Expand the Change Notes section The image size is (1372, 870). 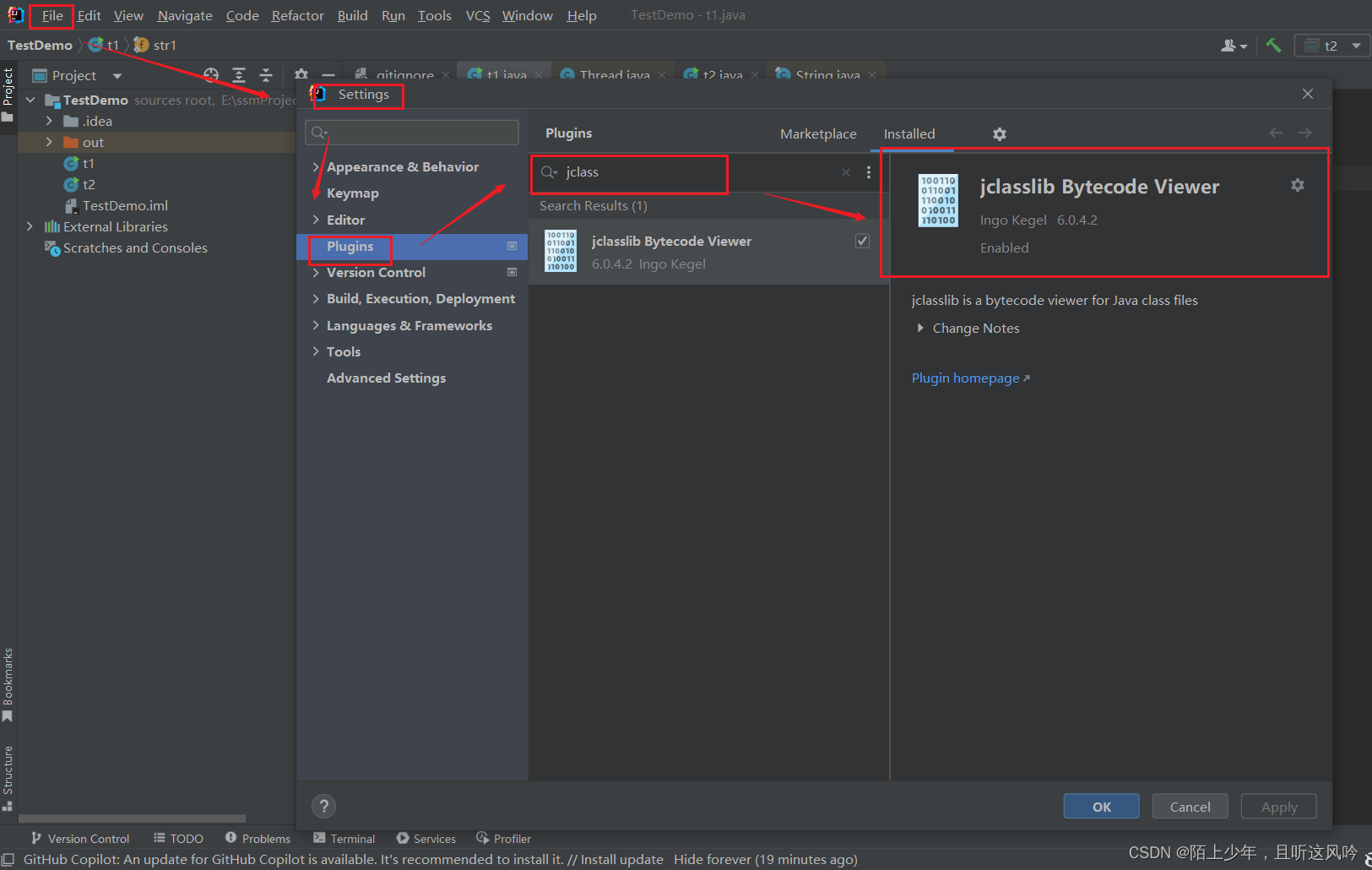click(x=920, y=329)
